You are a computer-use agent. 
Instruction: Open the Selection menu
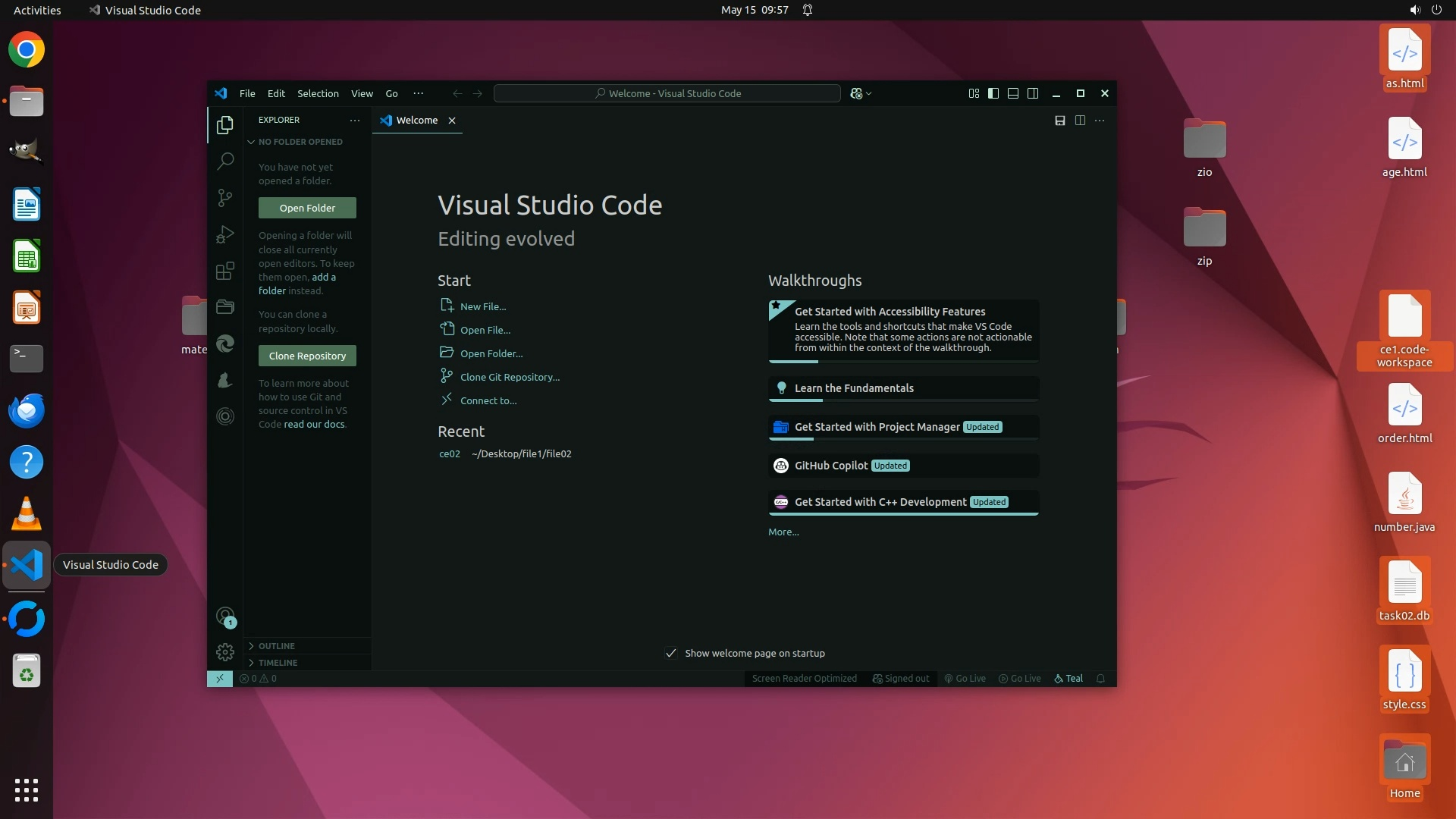click(x=318, y=93)
